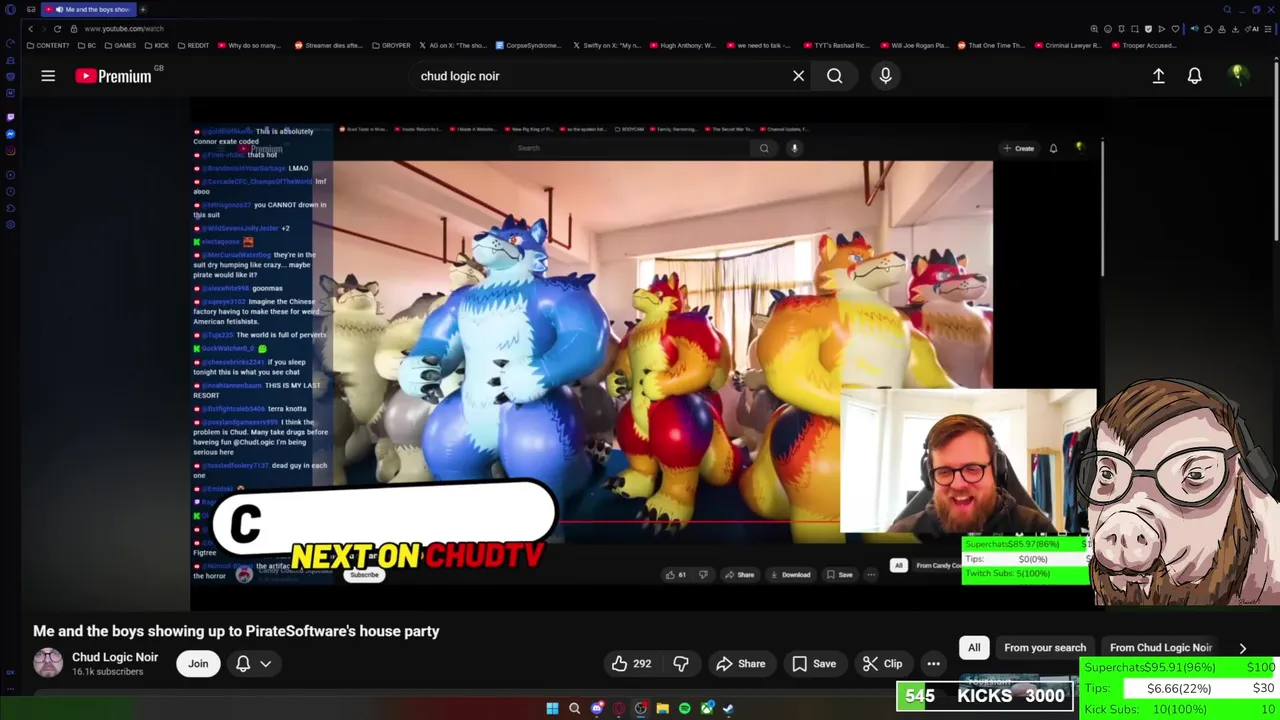Select 'From your search' chip

(1045, 647)
